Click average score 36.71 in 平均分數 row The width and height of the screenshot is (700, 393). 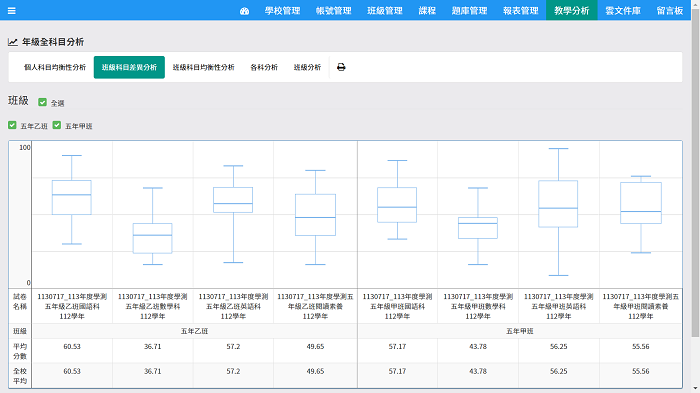coord(153,347)
